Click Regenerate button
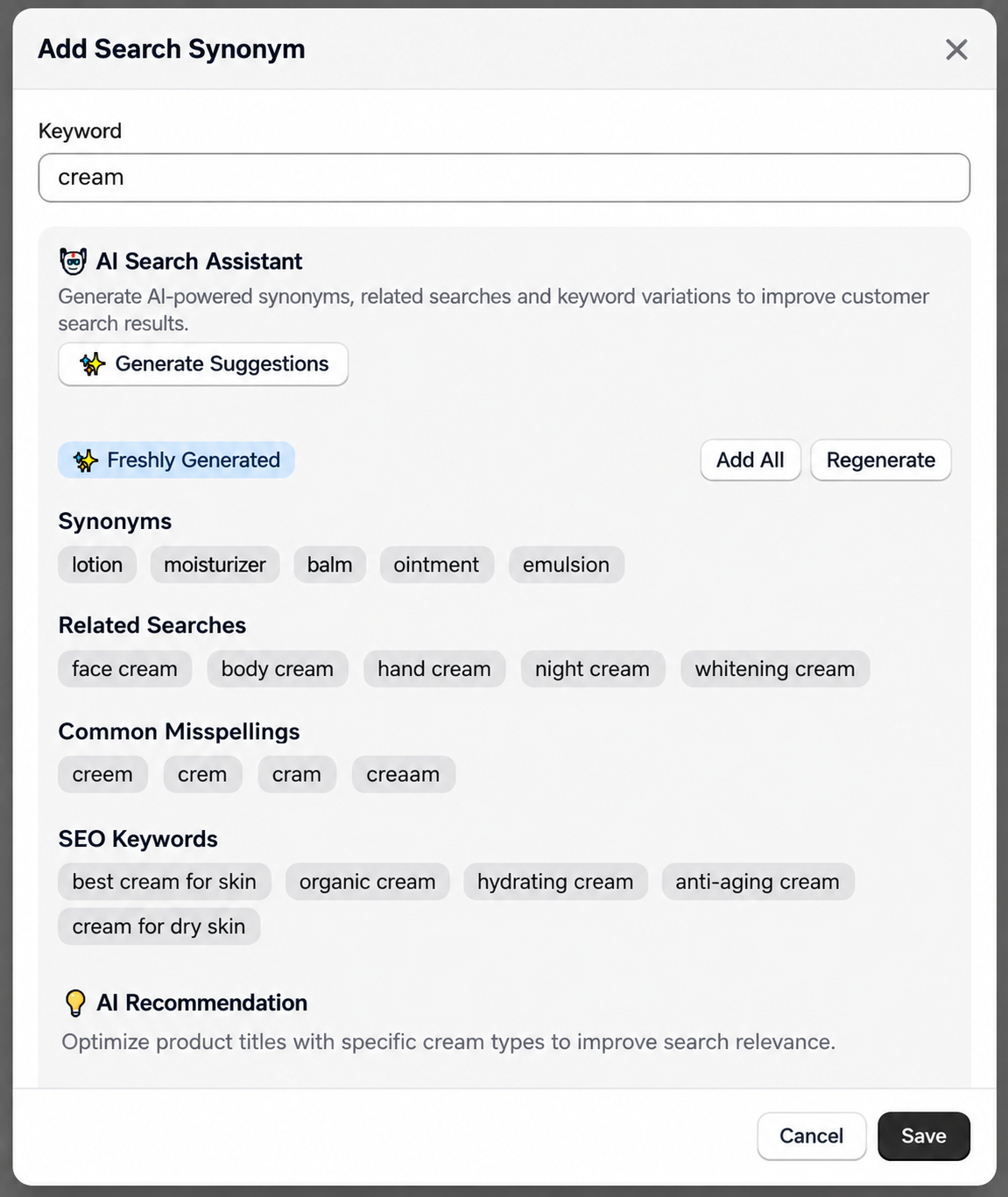The width and height of the screenshot is (1008, 1197). [x=880, y=460]
